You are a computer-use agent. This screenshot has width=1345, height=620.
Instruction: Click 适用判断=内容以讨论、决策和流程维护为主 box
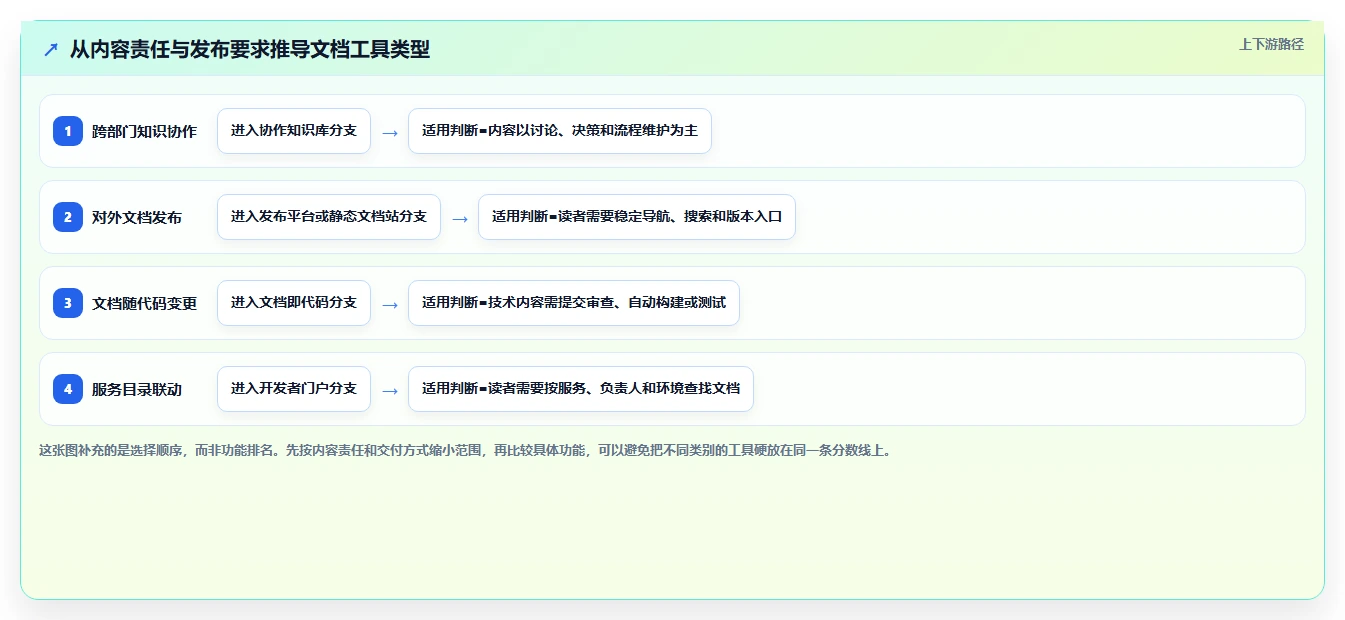pos(560,131)
